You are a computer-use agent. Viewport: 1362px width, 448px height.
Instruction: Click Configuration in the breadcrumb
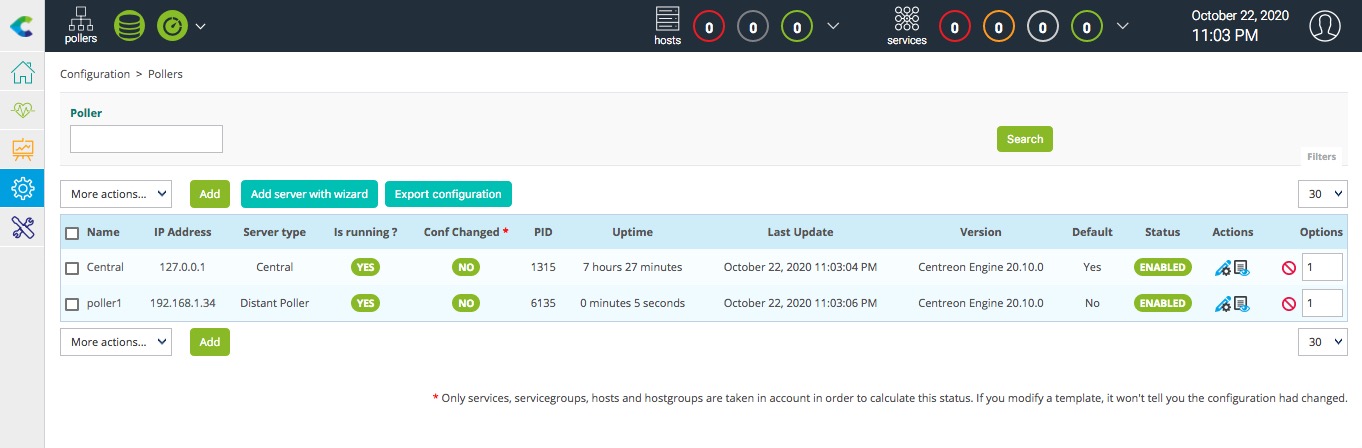point(95,74)
